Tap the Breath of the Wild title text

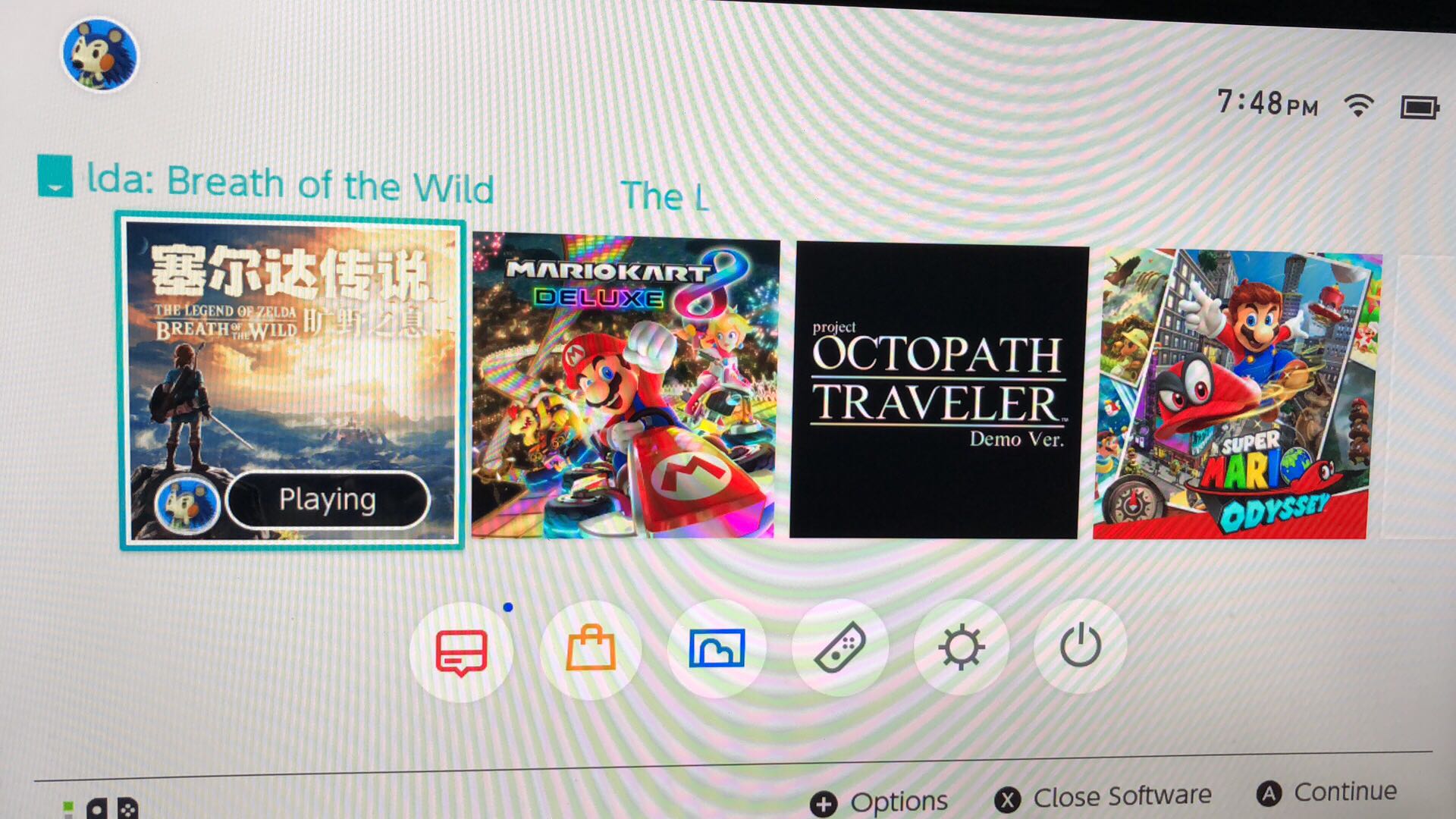tap(290, 183)
